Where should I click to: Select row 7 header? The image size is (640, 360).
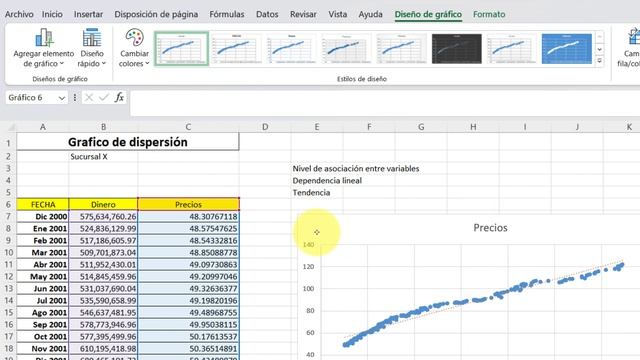[x=8, y=216]
